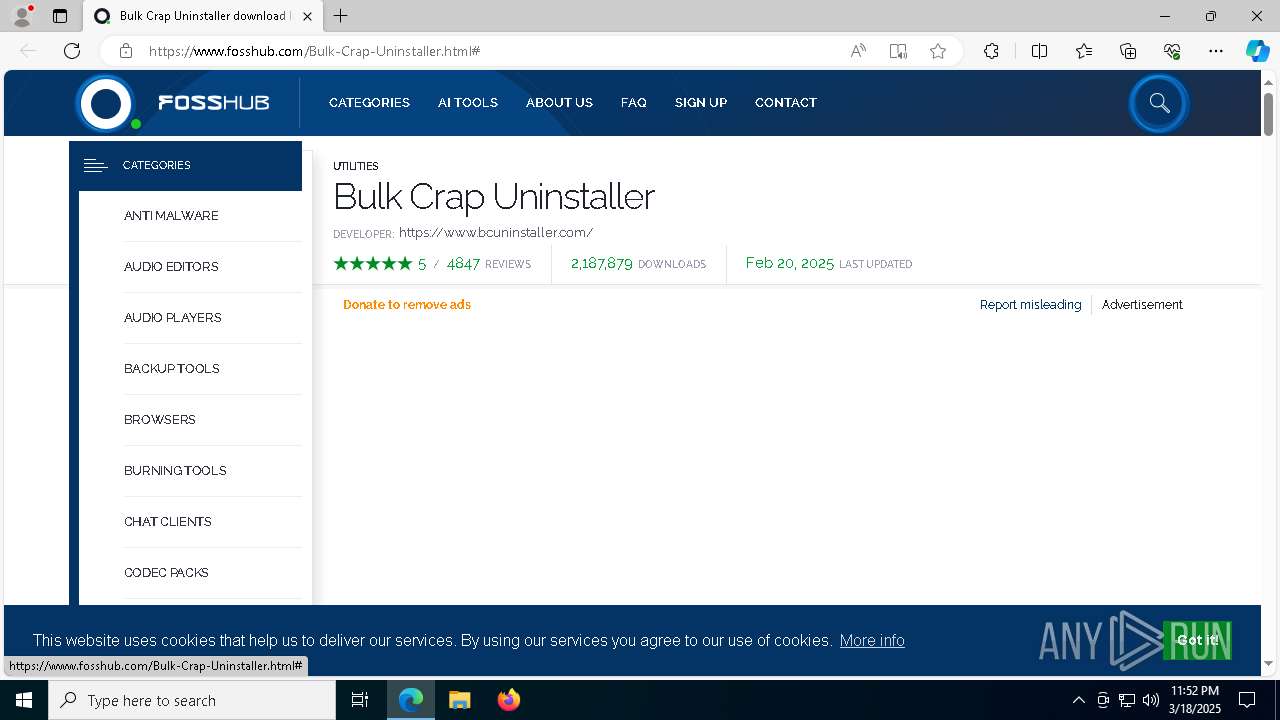Open the bcuninstaller.com developer link
This screenshot has width=1280, height=720.
click(496, 233)
